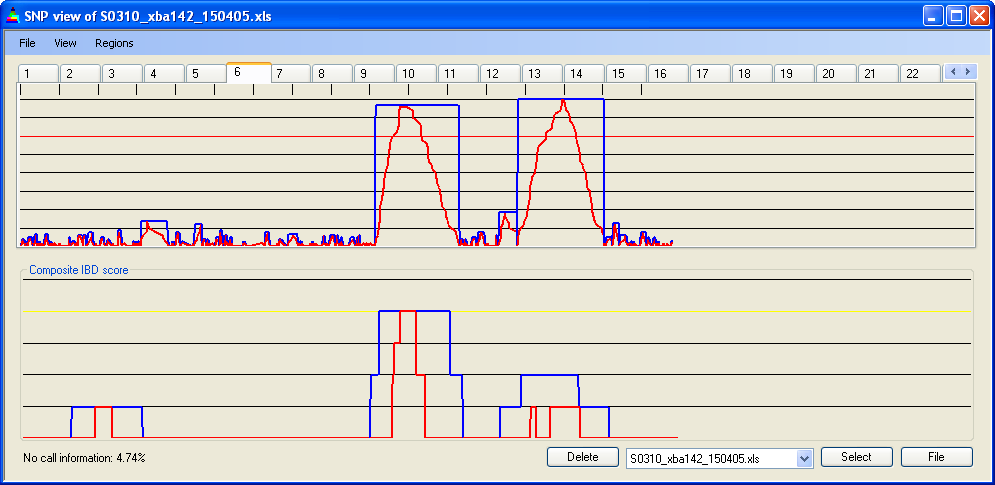Switch to chromosome tab 10

tap(416, 74)
